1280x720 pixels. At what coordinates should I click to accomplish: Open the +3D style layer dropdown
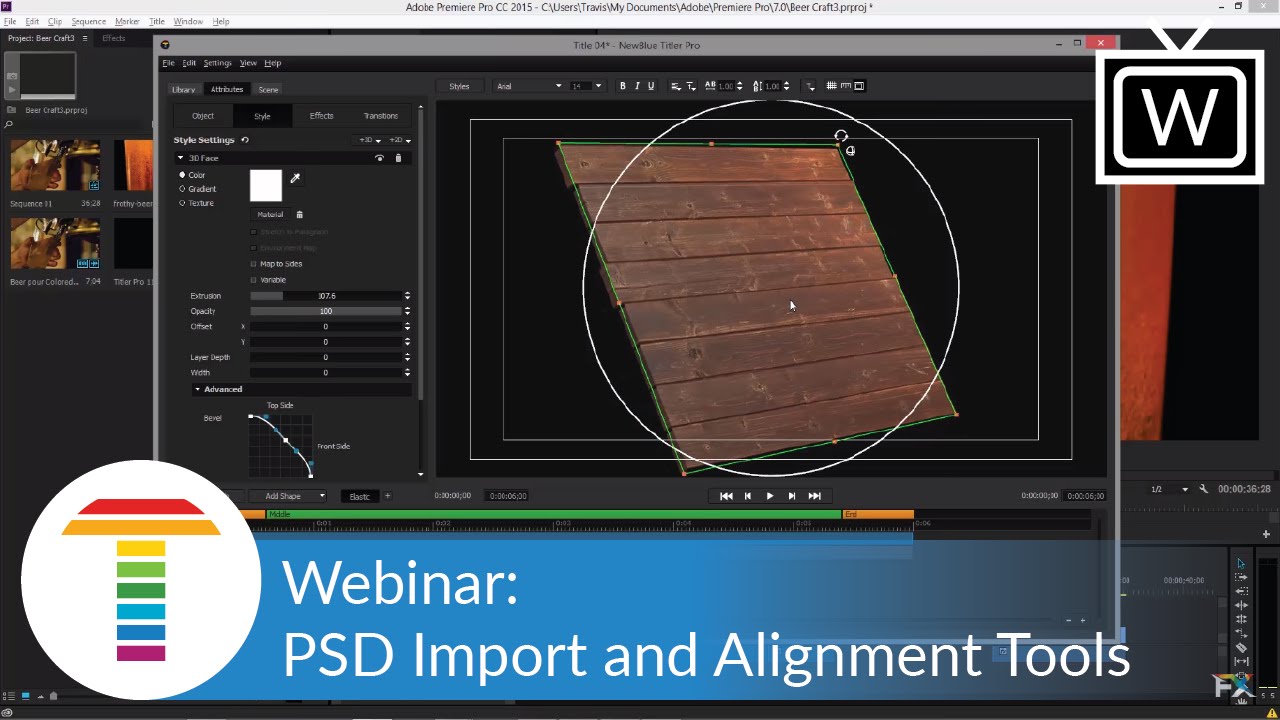click(370, 140)
